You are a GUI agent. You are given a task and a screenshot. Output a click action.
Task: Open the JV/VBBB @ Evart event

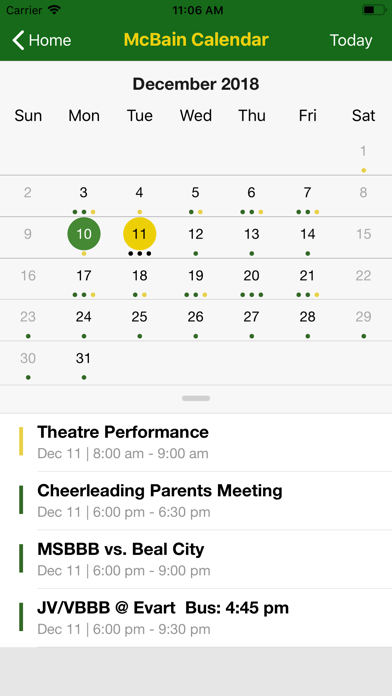tap(196, 618)
